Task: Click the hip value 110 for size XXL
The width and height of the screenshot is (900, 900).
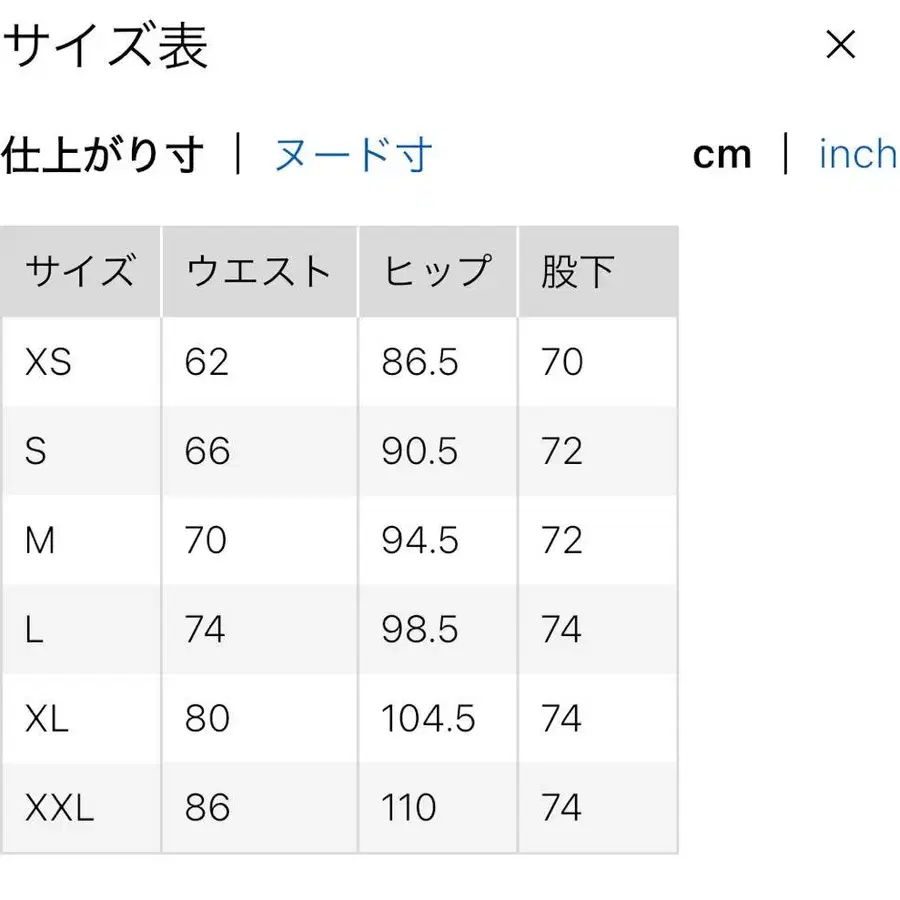Action: 409,807
